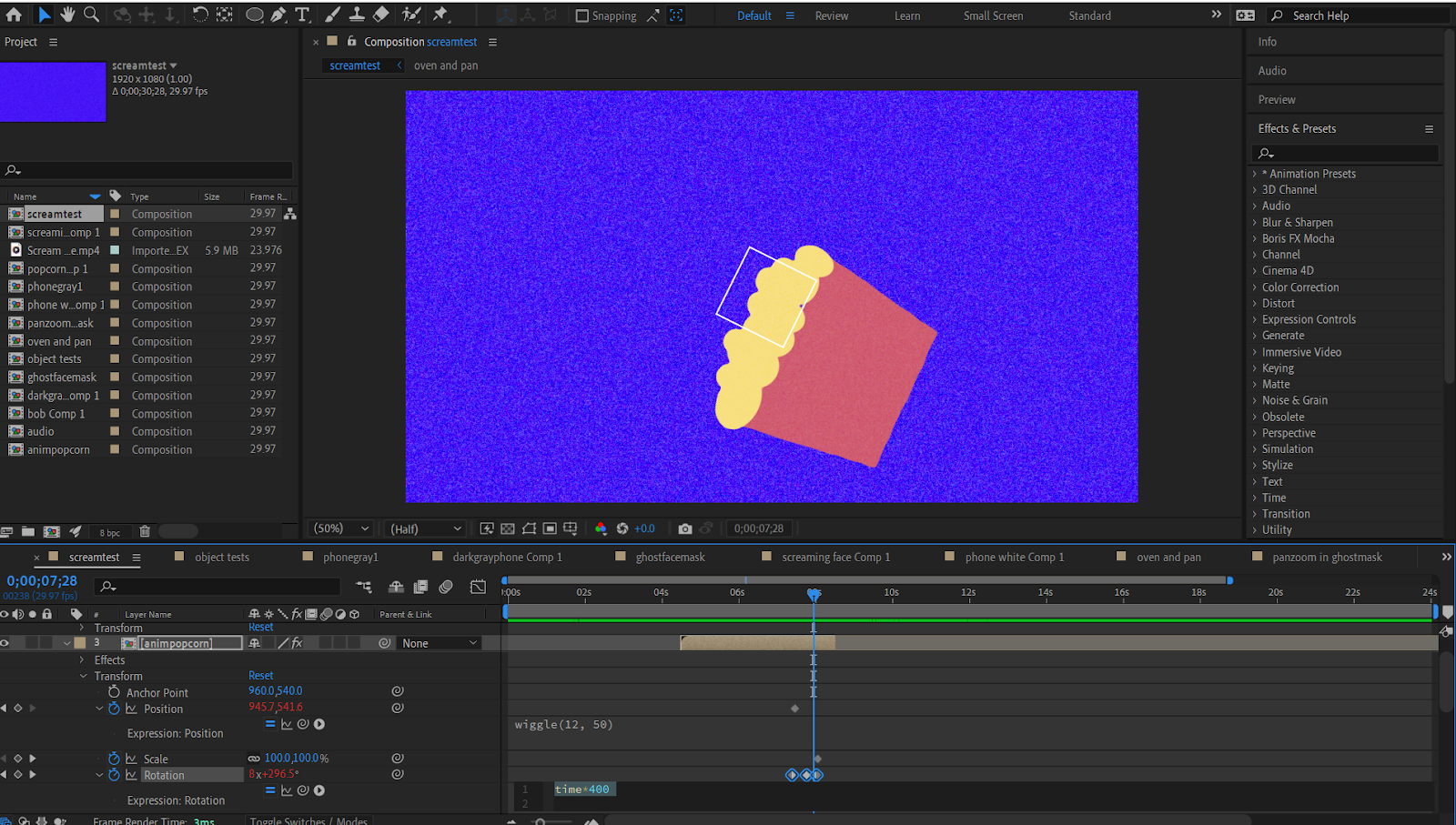The height and width of the screenshot is (825, 1456).
Task: Create a new composition icon
Action: tap(52, 532)
